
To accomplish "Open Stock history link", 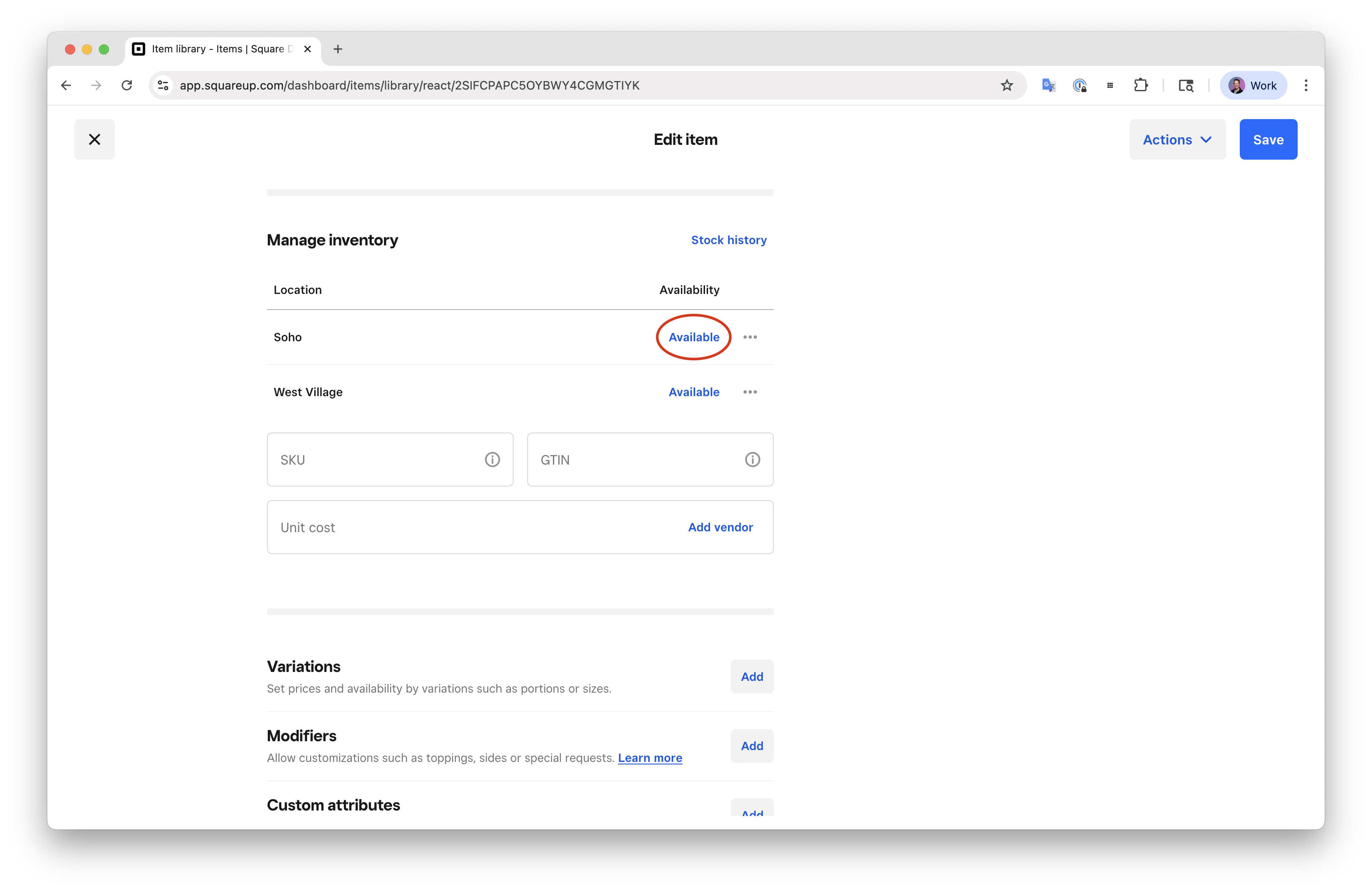I will coord(728,240).
